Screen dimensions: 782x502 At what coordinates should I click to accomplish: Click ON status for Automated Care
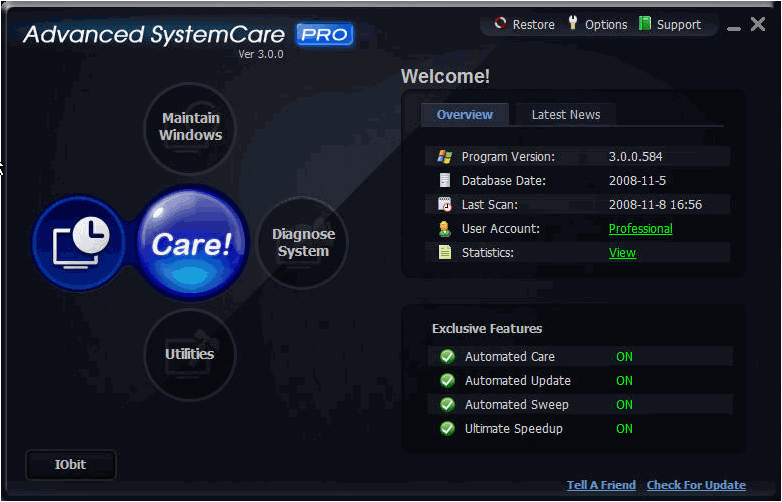(x=624, y=357)
